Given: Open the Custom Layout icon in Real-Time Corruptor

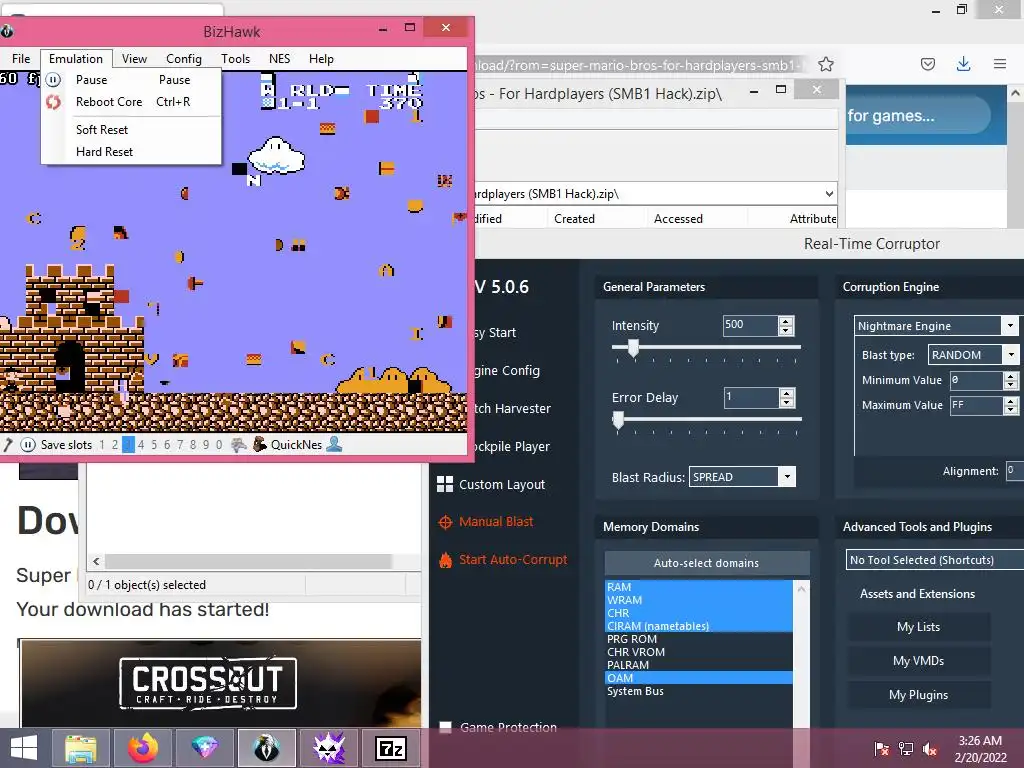Looking at the screenshot, I should pyautogui.click(x=445, y=484).
